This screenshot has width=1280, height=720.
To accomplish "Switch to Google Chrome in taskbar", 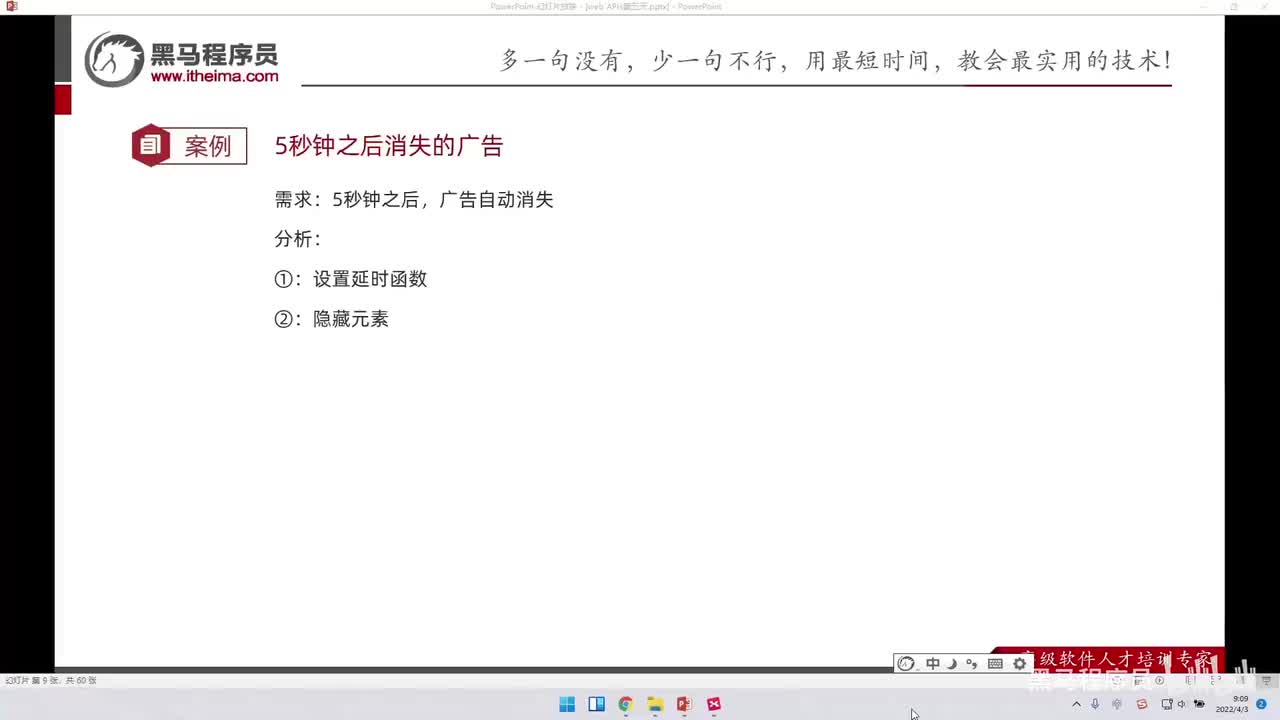I will 625,704.
